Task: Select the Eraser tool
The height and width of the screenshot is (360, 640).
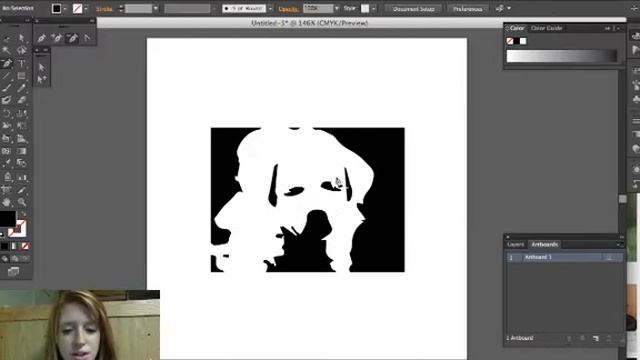Action: point(22,100)
